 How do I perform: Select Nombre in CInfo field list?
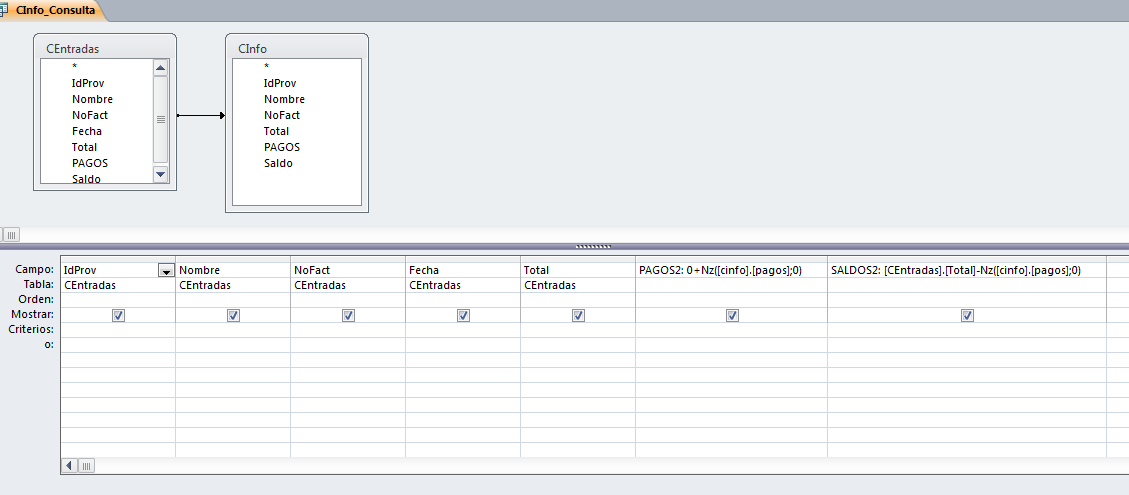tap(284, 99)
